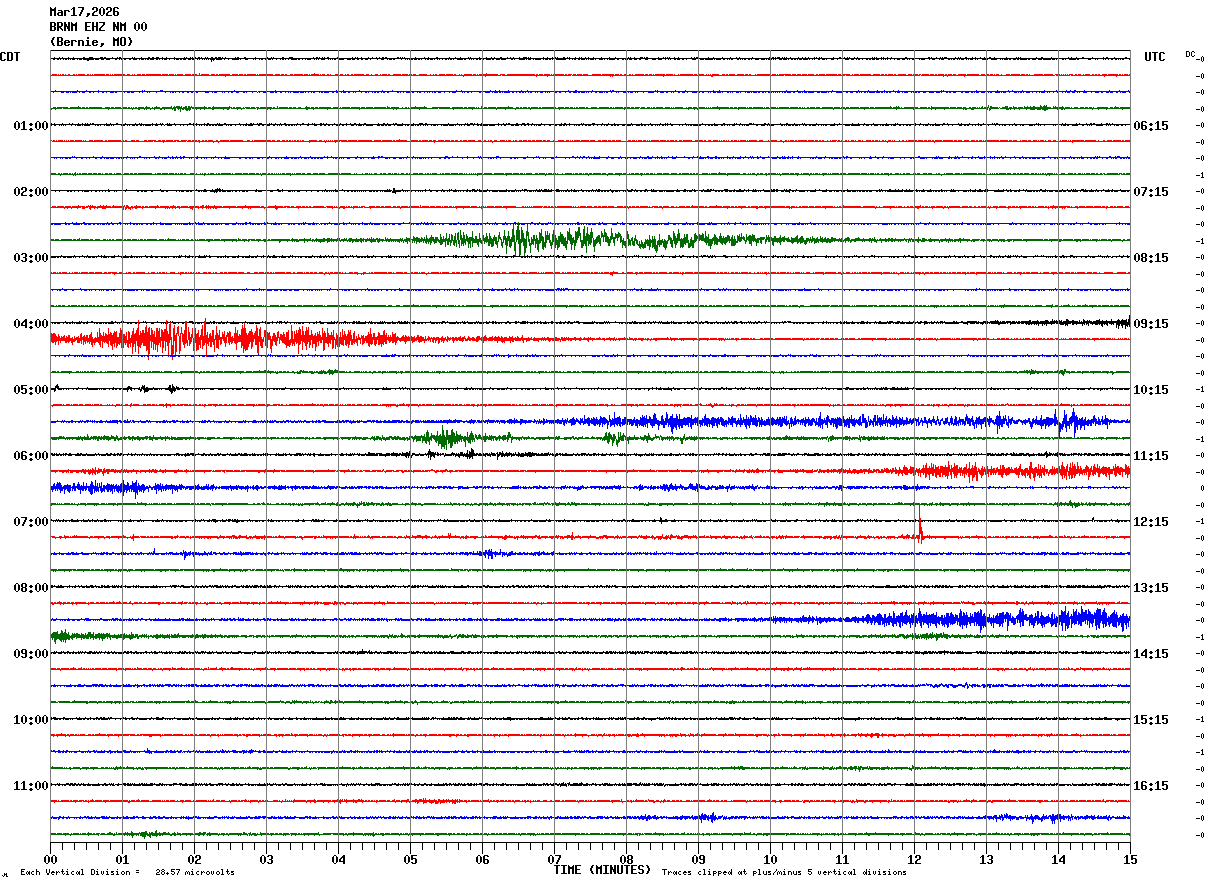Click the 14:15 UTC time label

click(x=1152, y=654)
